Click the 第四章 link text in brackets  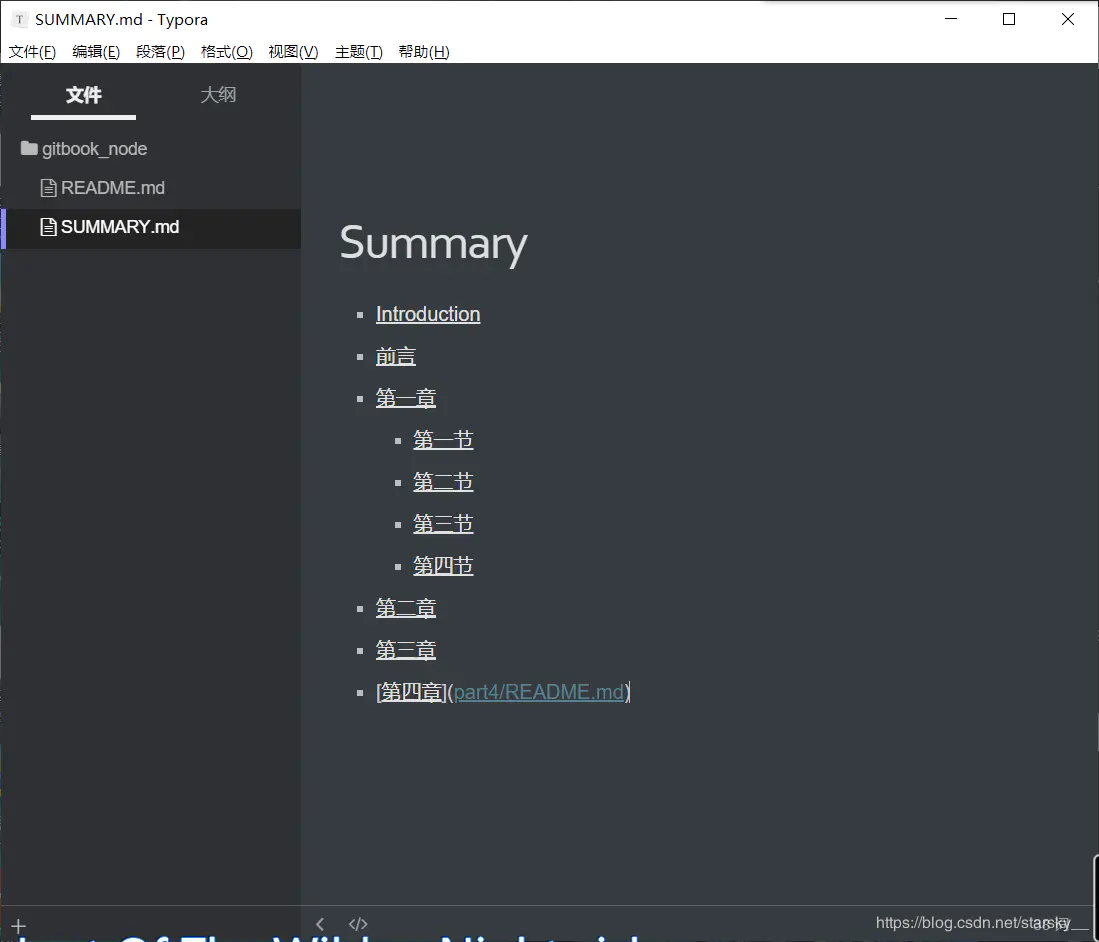pos(411,692)
